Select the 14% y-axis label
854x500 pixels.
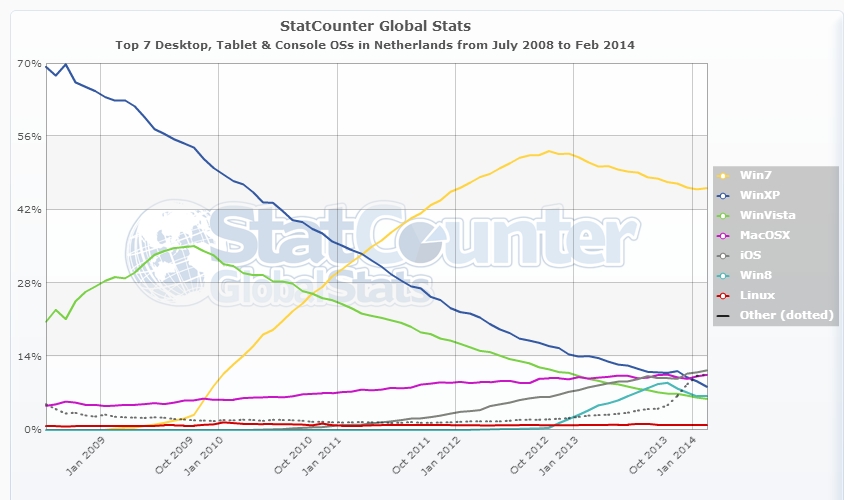[29, 356]
